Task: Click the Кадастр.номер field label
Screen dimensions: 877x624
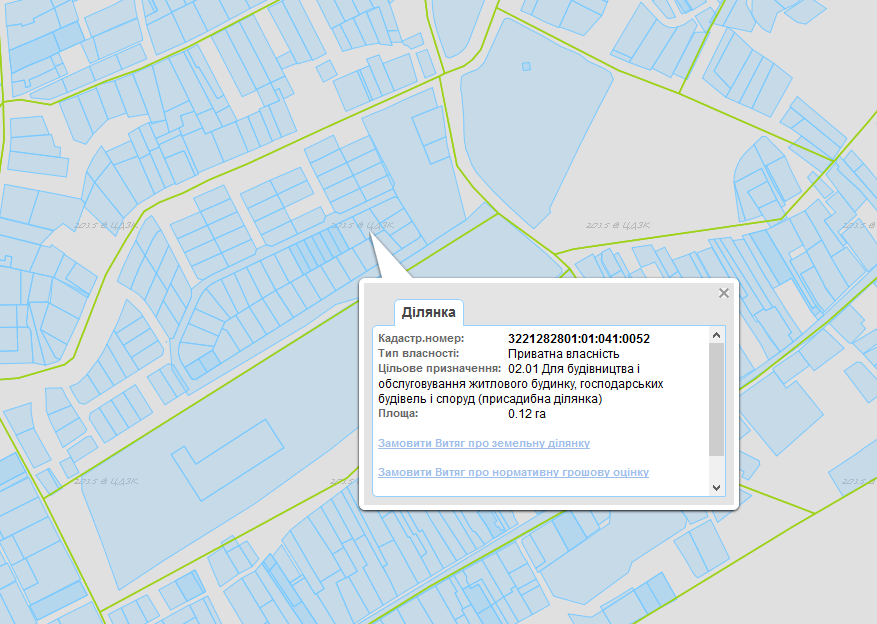Action: pos(414,339)
